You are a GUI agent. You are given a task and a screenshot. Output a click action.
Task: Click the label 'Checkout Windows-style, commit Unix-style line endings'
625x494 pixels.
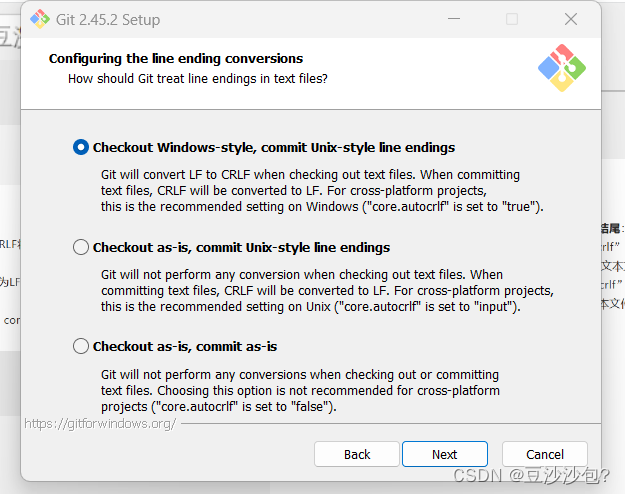pyautogui.click(x=274, y=148)
